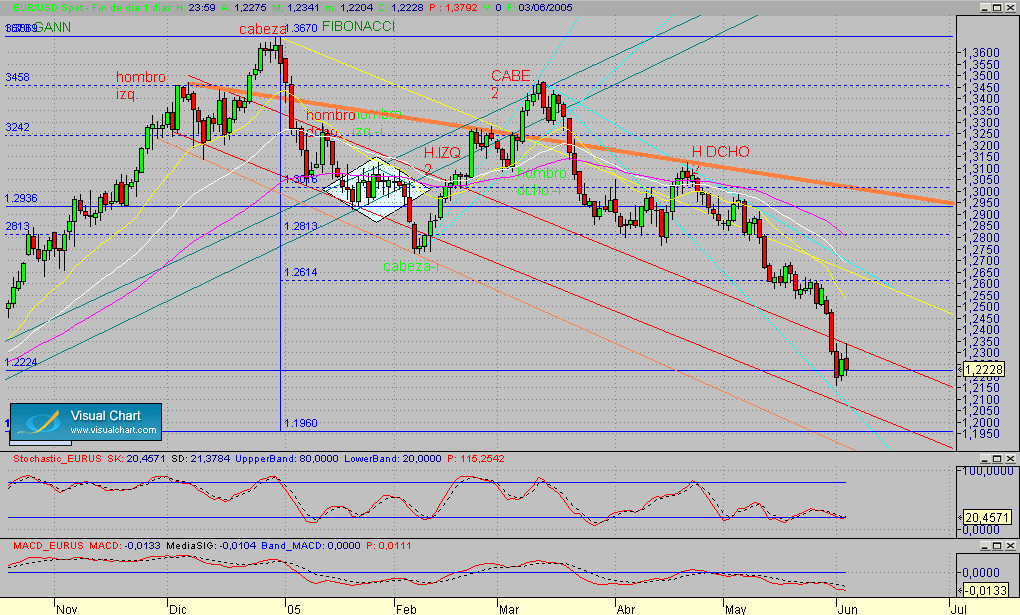Viewport: 1020px width, 615px height.
Task: Click the 100,0000 stochastic axis label
Action: [987, 471]
